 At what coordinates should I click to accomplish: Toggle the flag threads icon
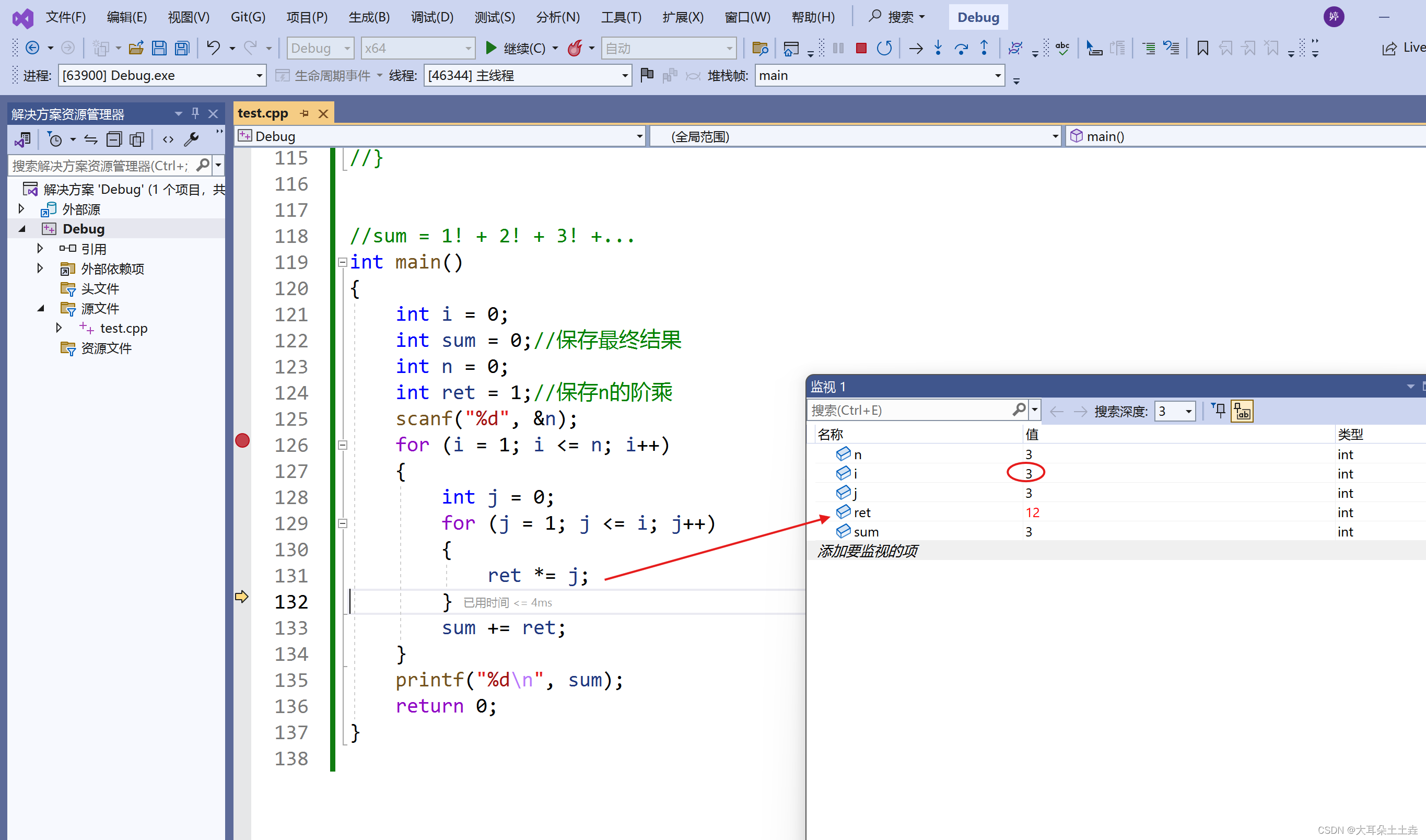pos(647,75)
